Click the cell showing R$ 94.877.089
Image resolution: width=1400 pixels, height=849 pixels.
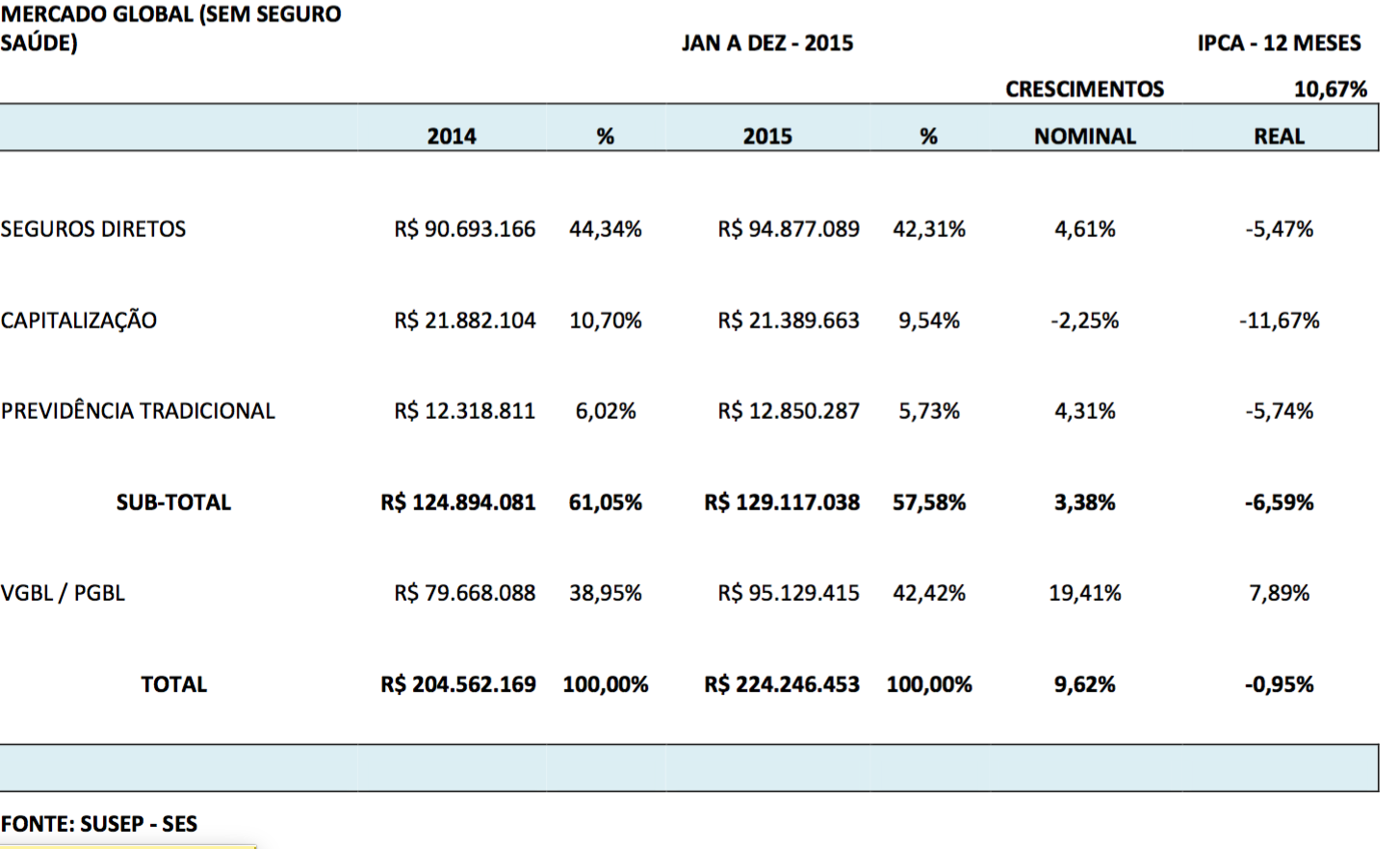pyautogui.click(x=788, y=229)
